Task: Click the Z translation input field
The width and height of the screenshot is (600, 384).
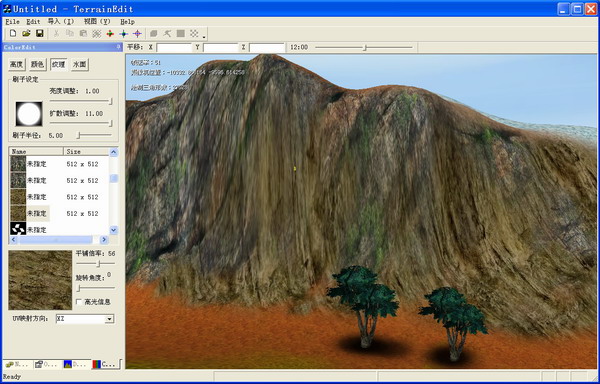Action: coord(267,47)
